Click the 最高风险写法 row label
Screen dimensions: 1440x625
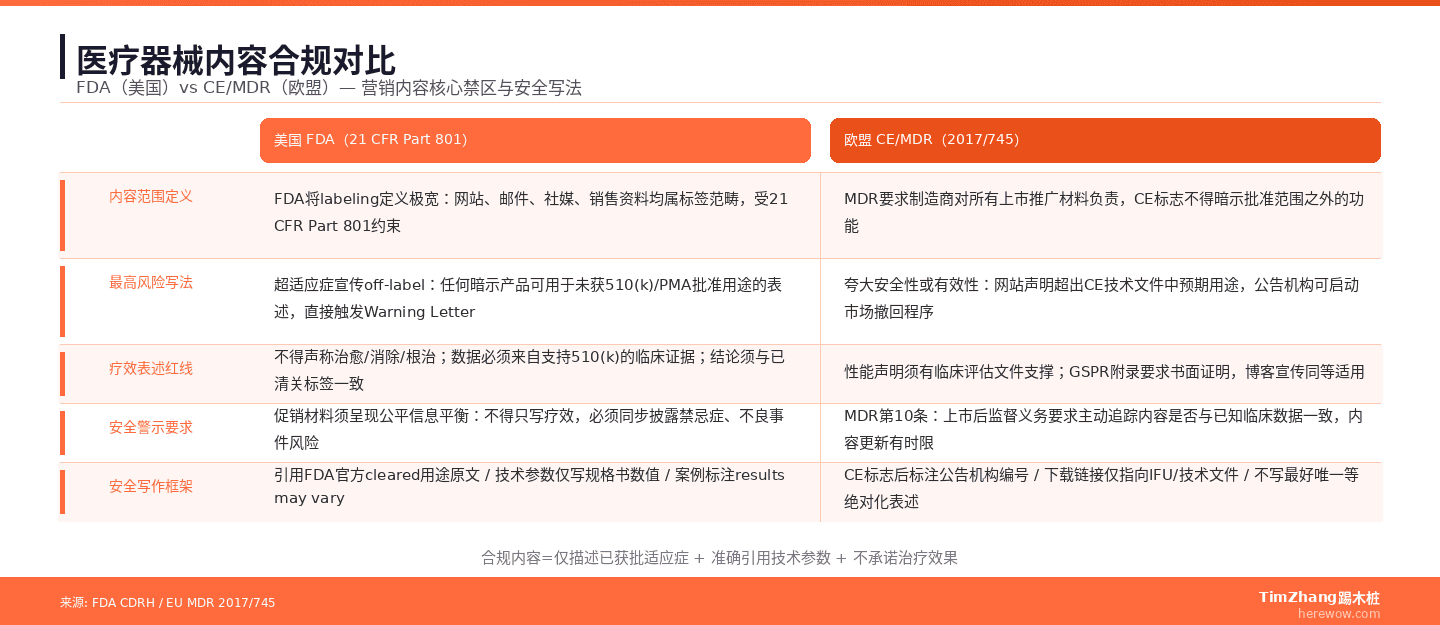click(x=151, y=283)
